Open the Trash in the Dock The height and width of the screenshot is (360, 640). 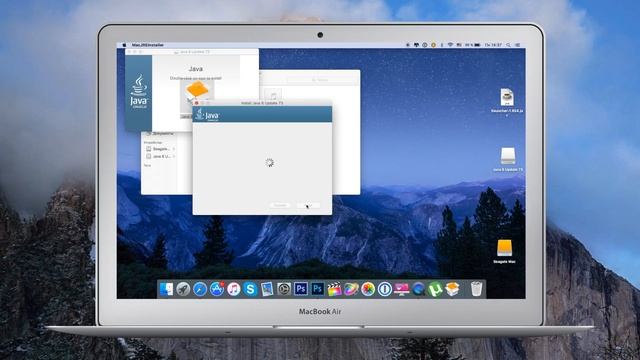tap(476, 289)
